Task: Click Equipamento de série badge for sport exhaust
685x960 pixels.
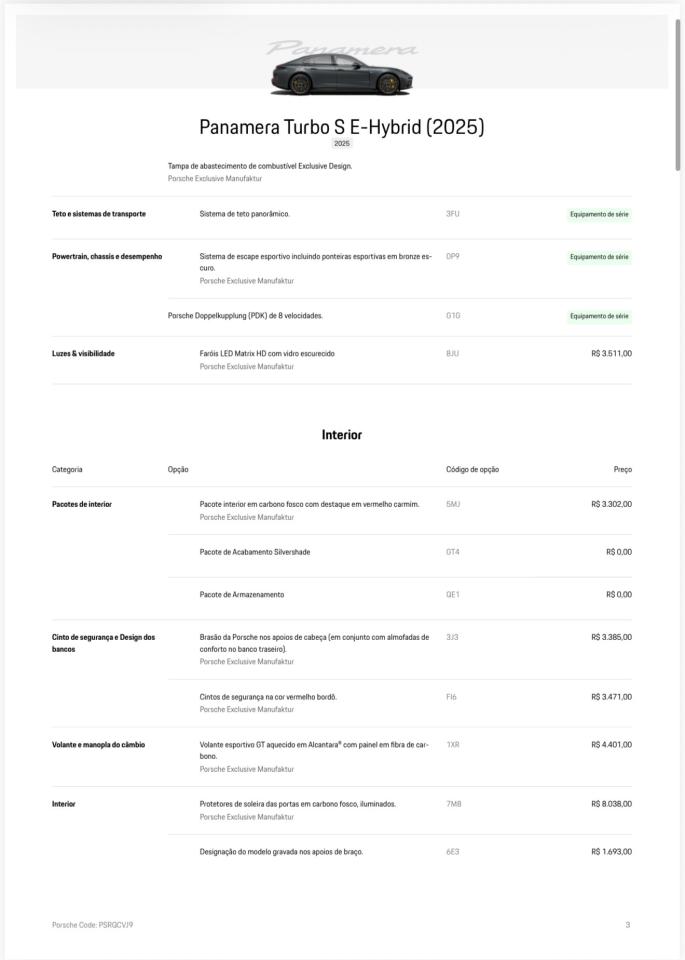Action: 599,257
